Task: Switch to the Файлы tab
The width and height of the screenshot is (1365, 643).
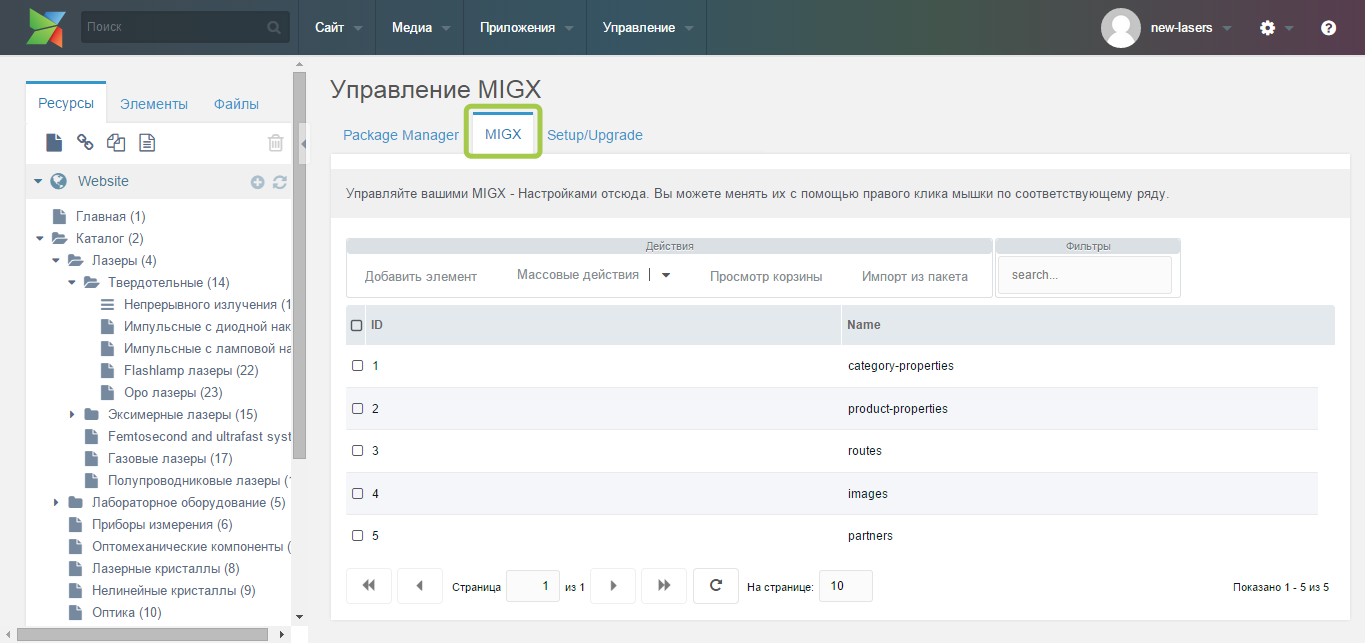Action: click(x=236, y=104)
